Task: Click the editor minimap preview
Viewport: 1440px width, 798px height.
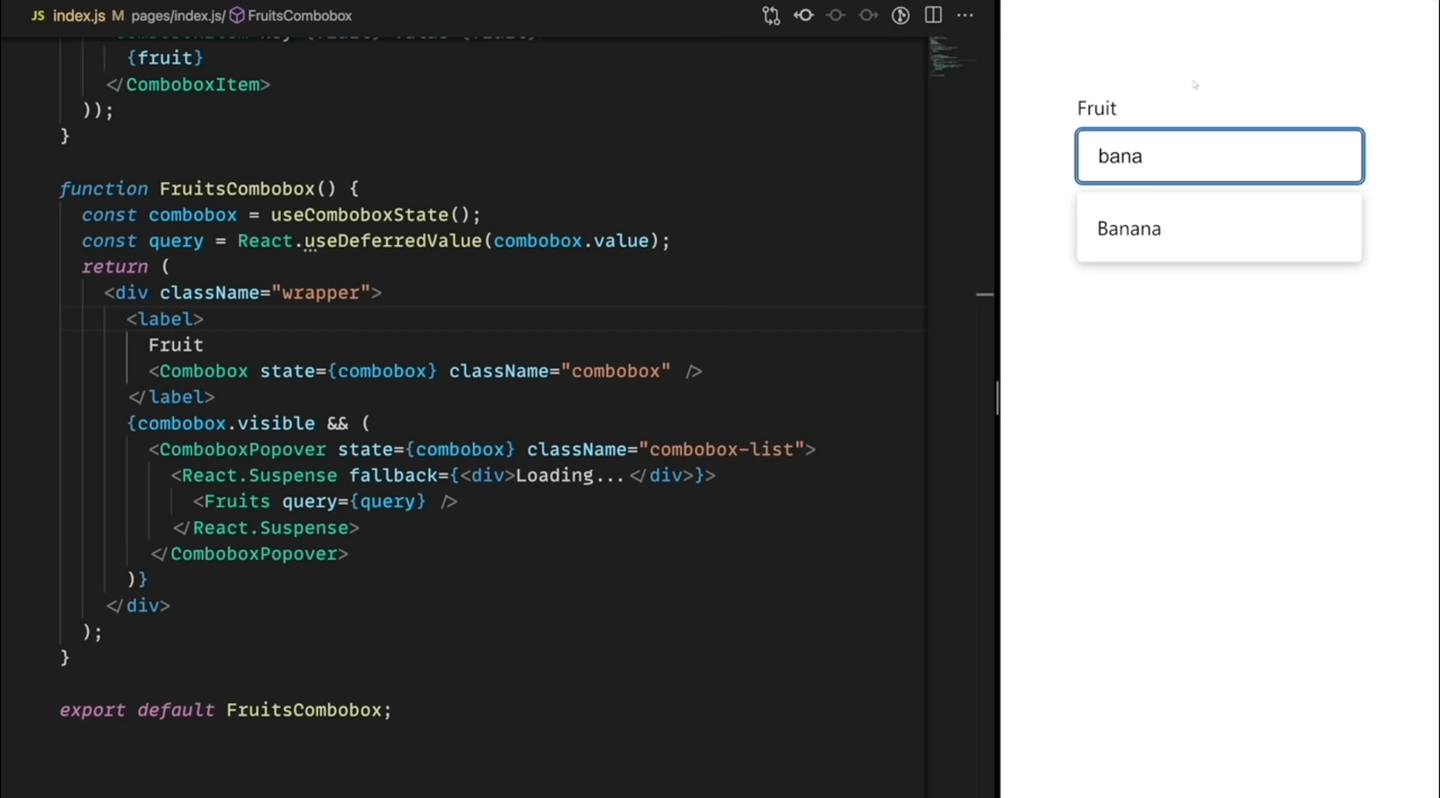Action: [x=948, y=60]
